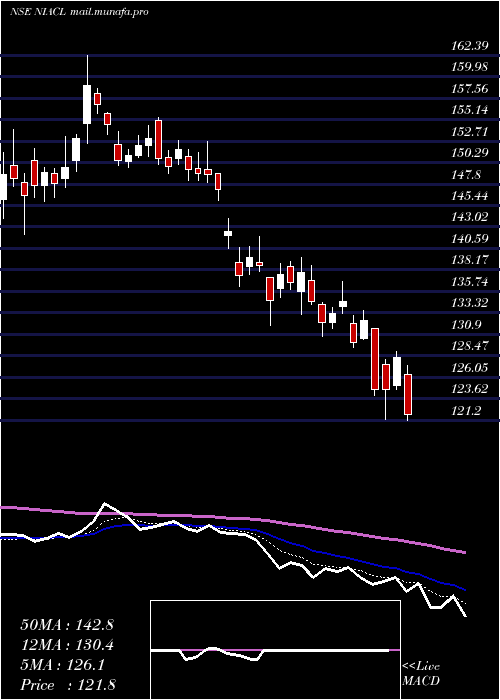
Task: Click the 162.39 price level label
Action: 470,46
